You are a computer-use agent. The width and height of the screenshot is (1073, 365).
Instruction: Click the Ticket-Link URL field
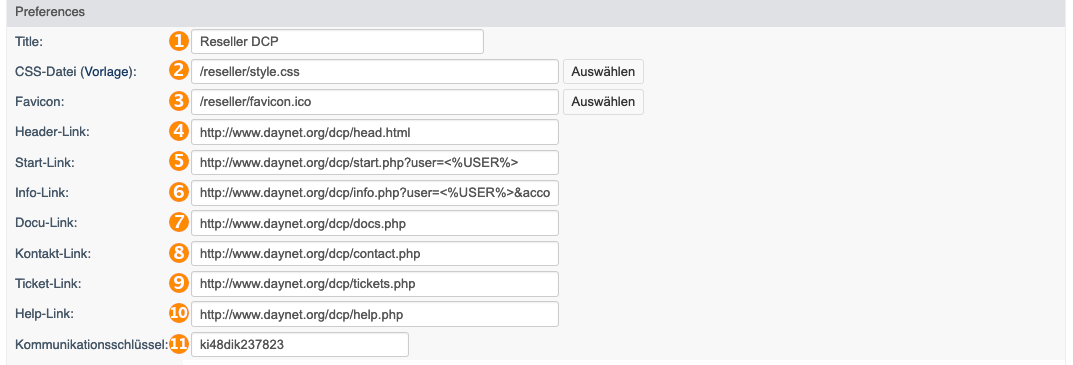(x=375, y=284)
